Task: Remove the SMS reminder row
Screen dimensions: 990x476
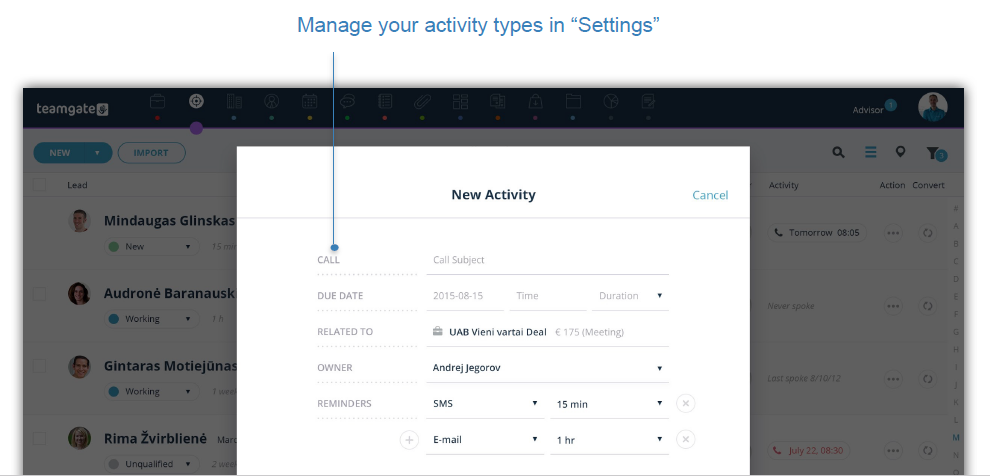Action: pyautogui.click(x=686, y=403)
